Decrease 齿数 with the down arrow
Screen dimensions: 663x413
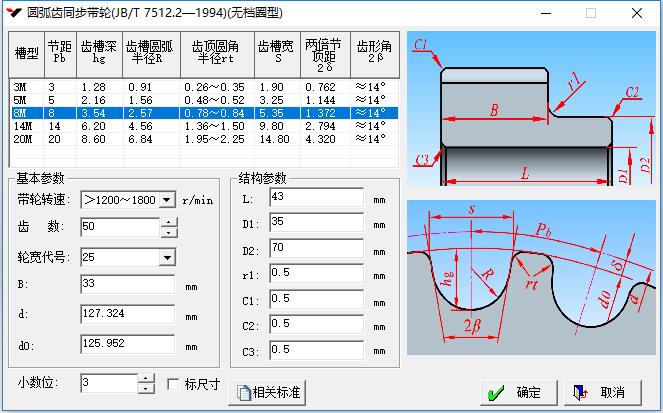(168, 232)
